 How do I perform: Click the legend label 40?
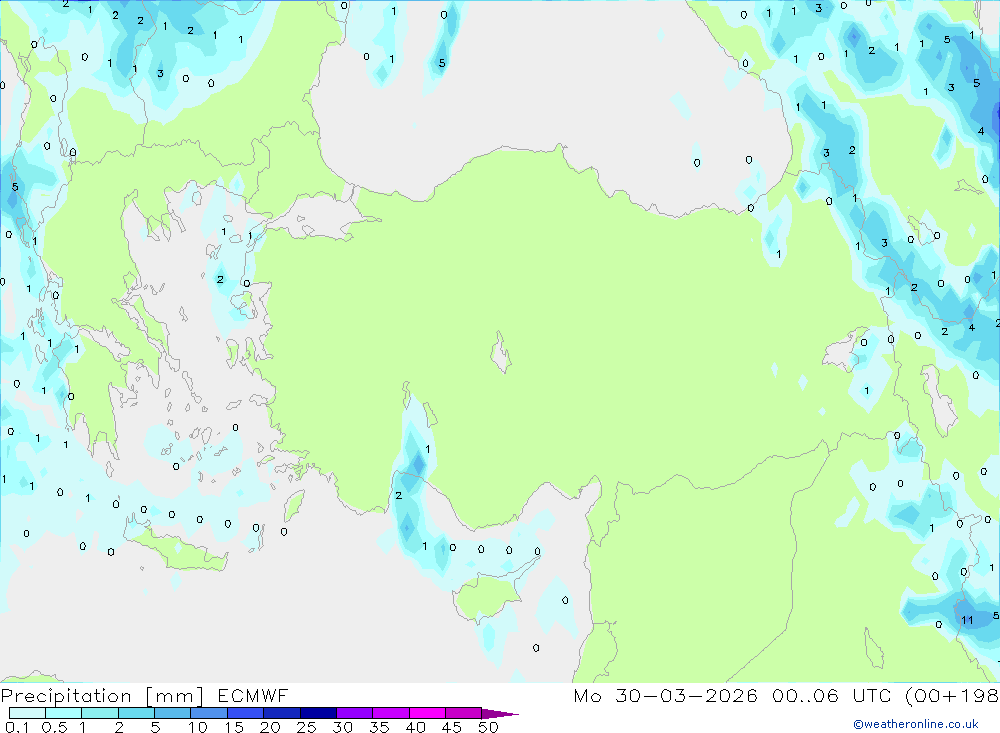pos(415,727)
